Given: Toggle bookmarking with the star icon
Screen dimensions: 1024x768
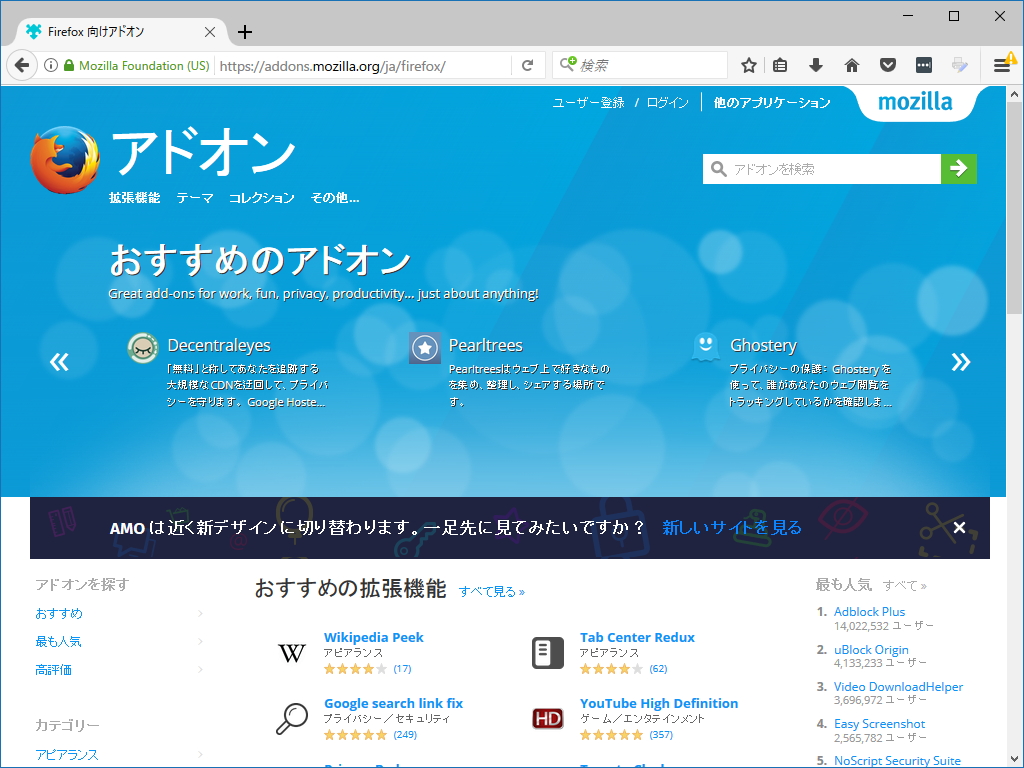Looking at the screenshot, I should coord(748,64).
